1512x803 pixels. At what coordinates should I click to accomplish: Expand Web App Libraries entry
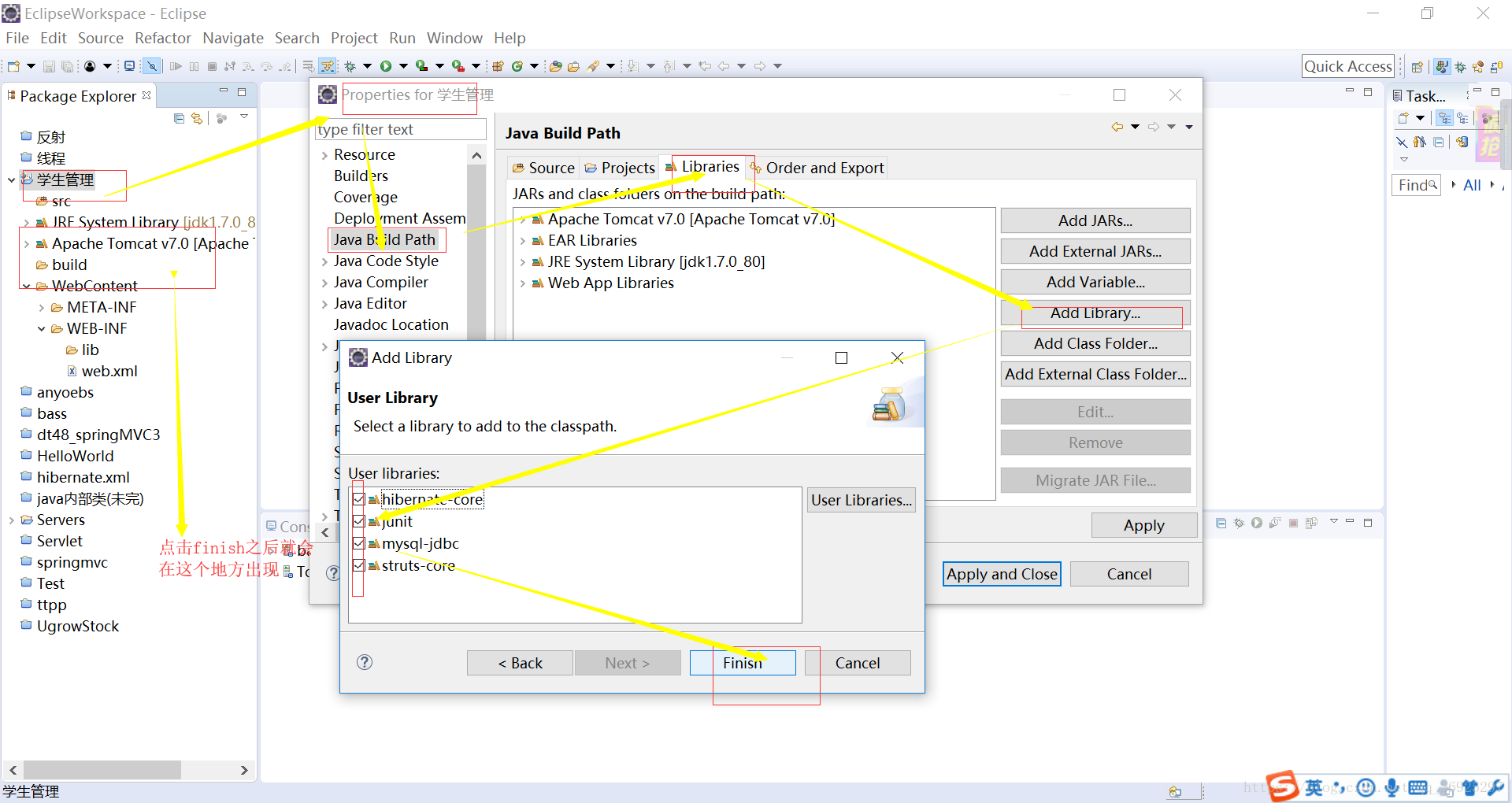coord(523,283)
